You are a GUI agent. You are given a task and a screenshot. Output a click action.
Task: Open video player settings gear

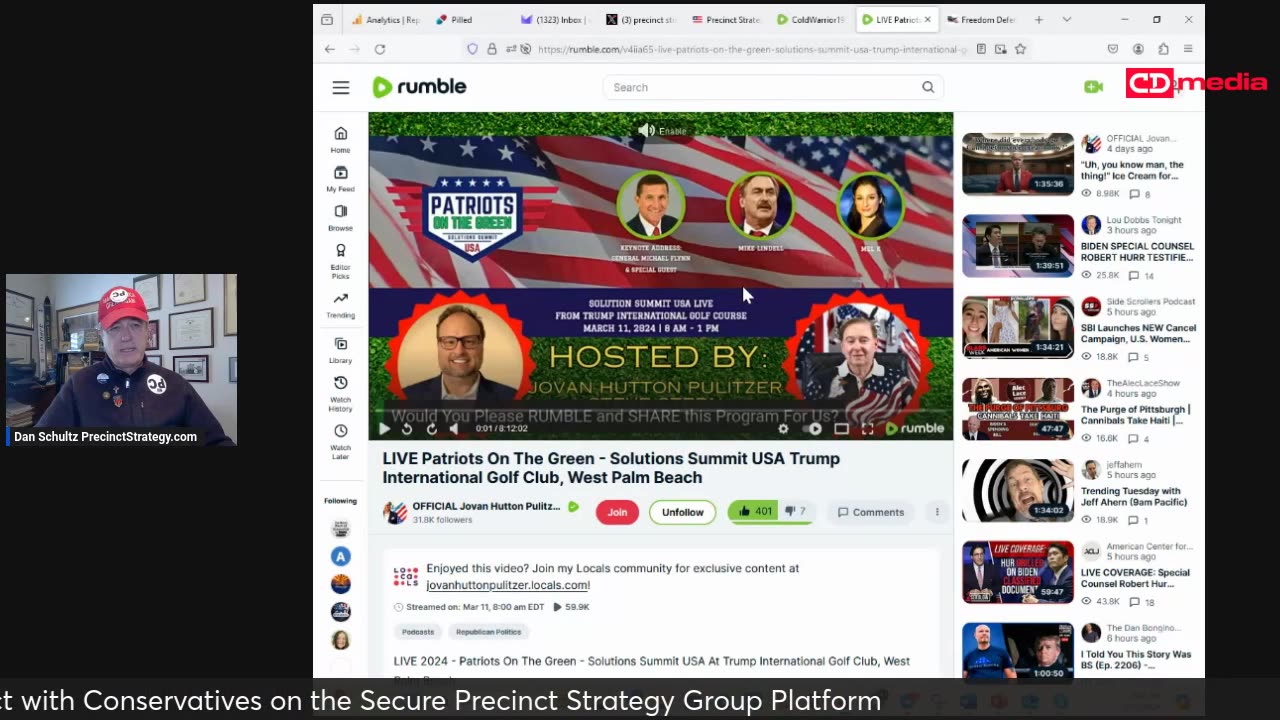(x=783, y=429)
